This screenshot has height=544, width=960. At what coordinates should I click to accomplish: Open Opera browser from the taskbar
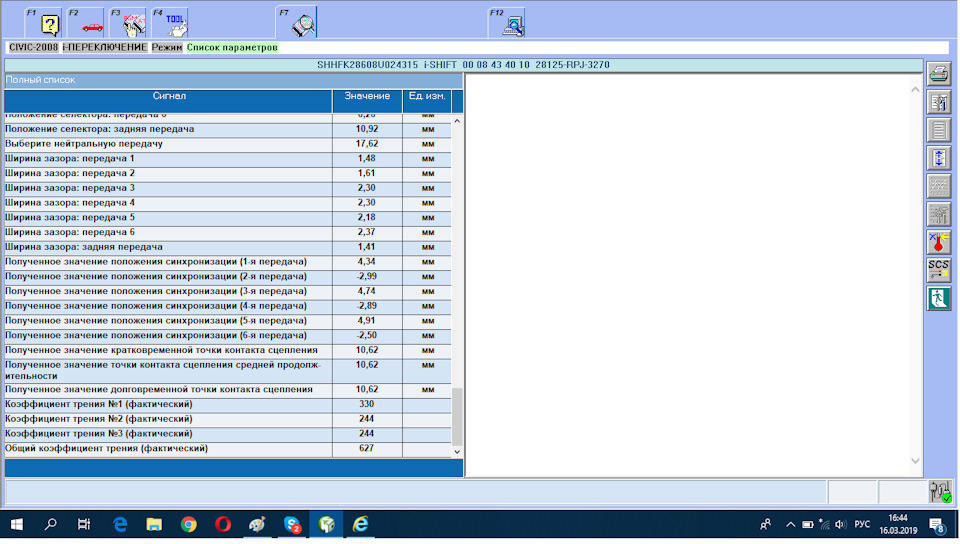pos(223,524)
